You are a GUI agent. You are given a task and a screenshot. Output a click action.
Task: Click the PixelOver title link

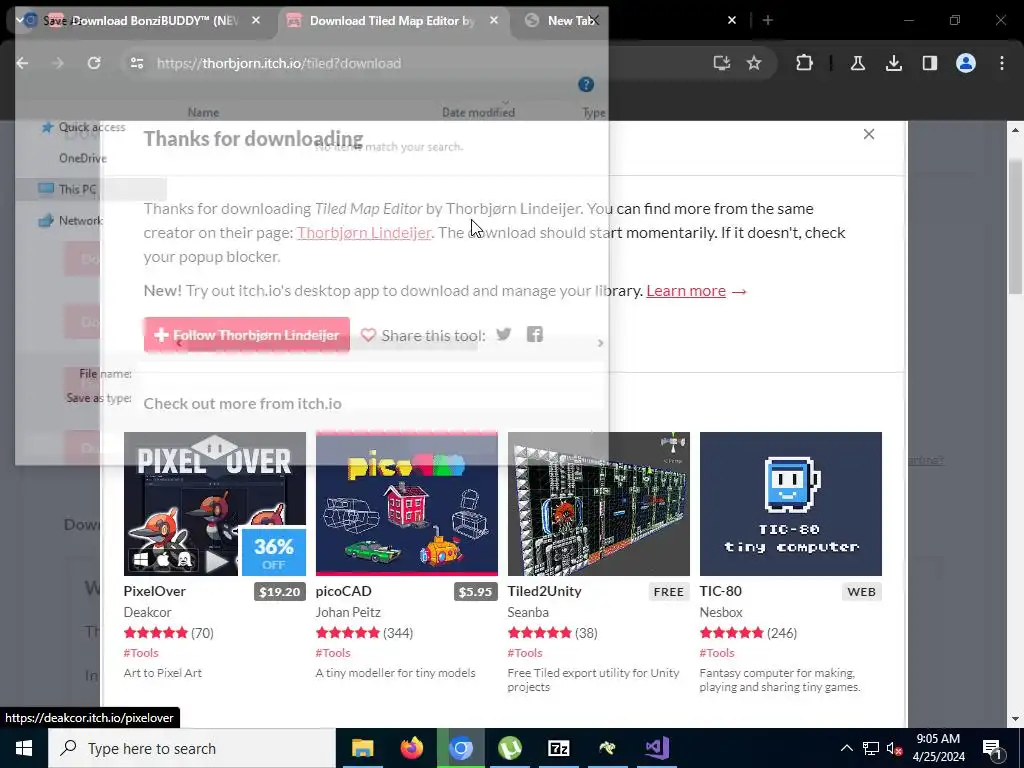coord(155,591)
